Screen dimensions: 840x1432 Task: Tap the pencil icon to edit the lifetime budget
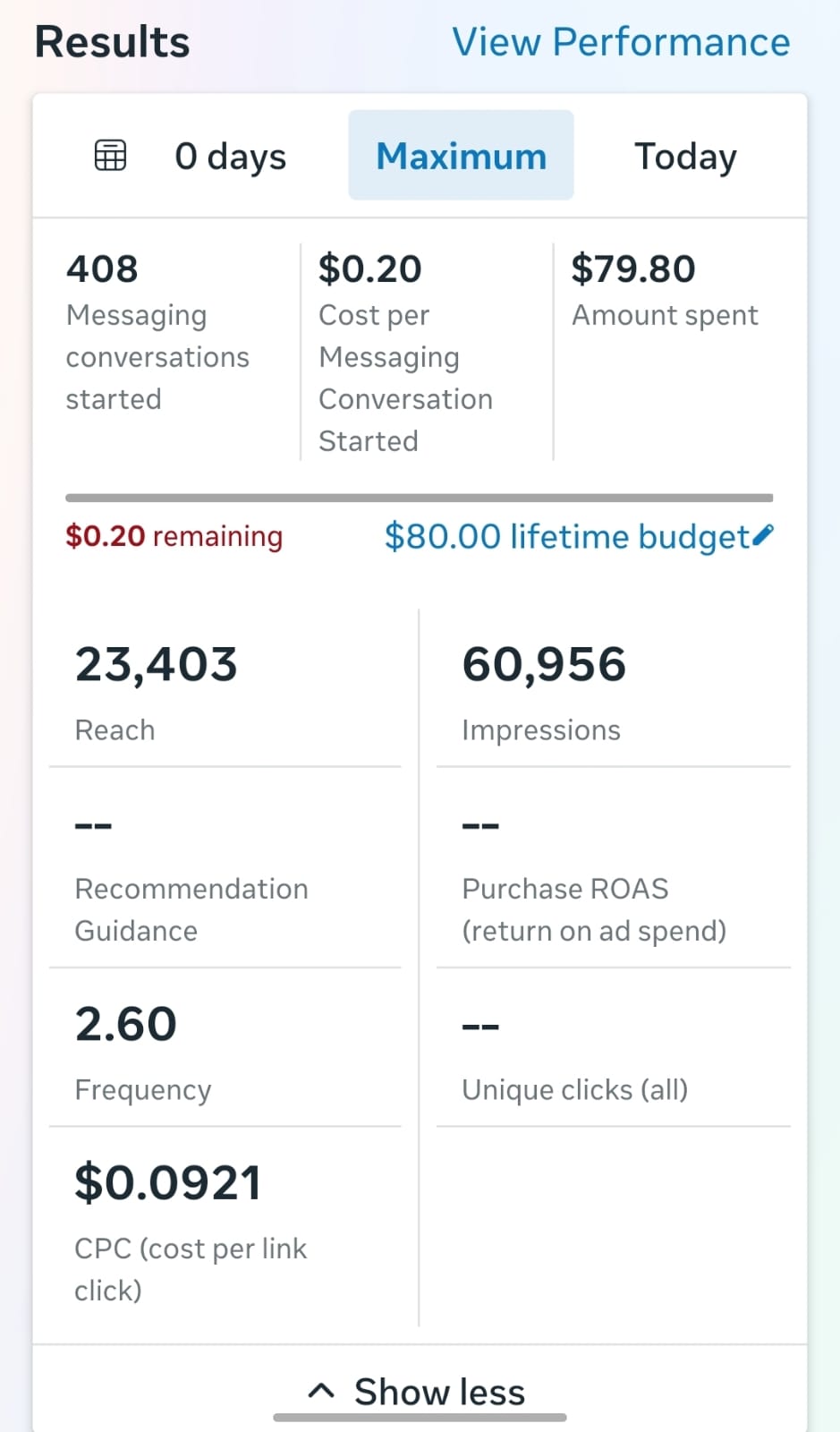coord(763,535)
